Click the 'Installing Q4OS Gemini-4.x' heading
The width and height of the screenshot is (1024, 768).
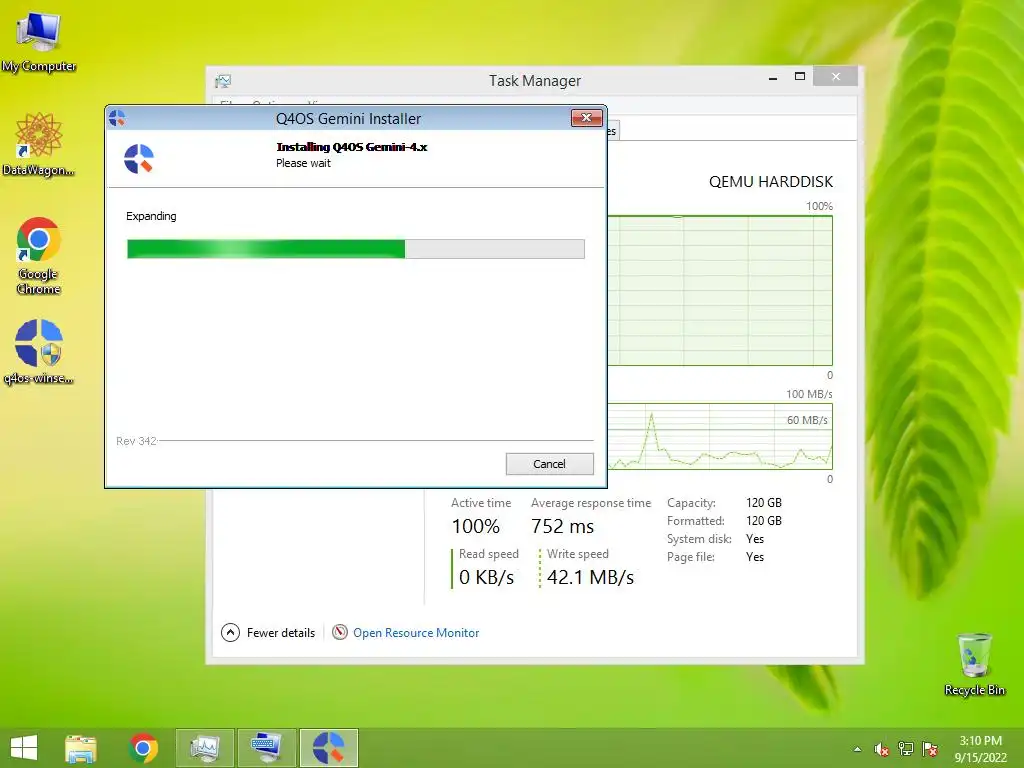coord(351,147)
